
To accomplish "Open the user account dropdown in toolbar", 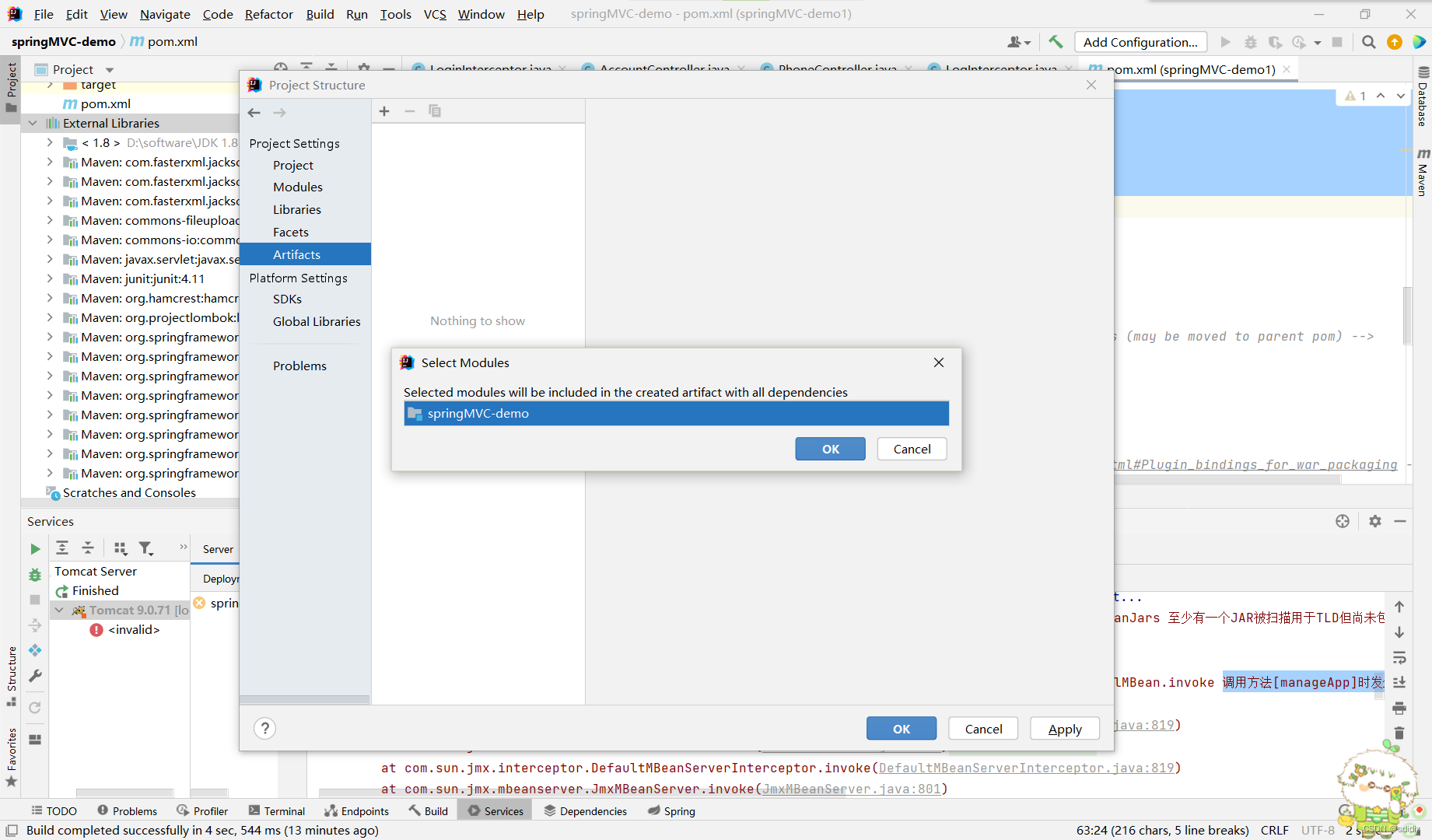I will pos(1019,42).
